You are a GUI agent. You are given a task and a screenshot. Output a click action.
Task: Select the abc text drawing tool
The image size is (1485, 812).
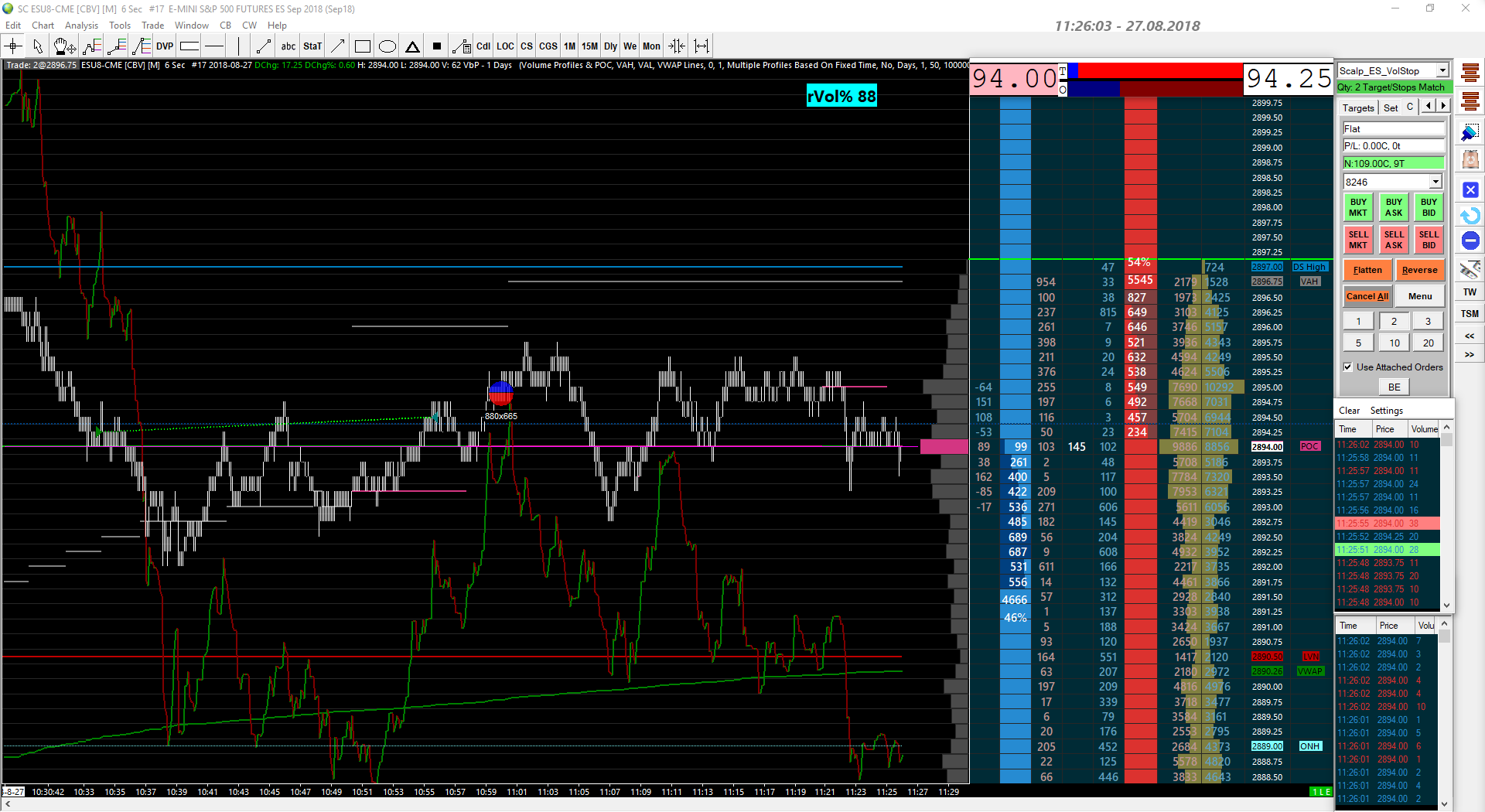288,46
